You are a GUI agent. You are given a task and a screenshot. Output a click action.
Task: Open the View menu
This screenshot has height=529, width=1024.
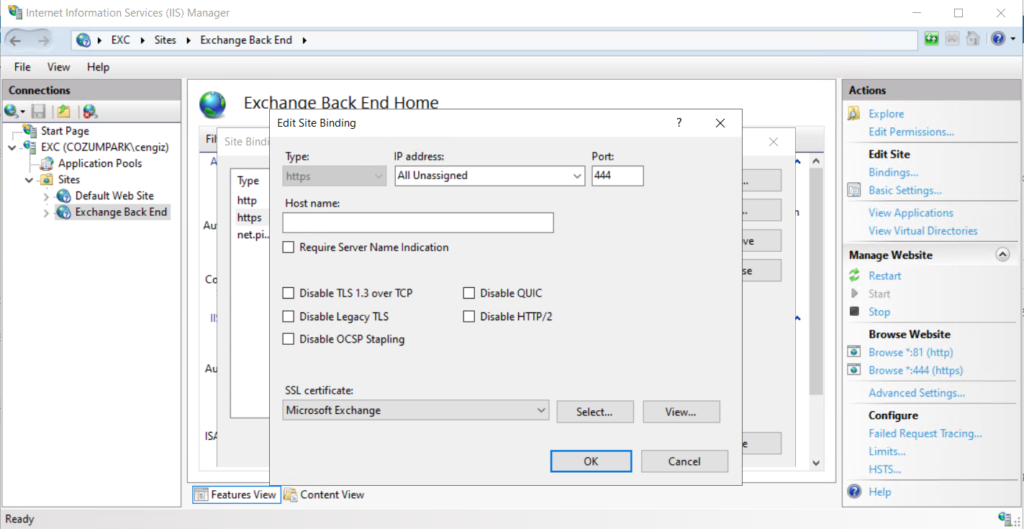click(58, 67)
